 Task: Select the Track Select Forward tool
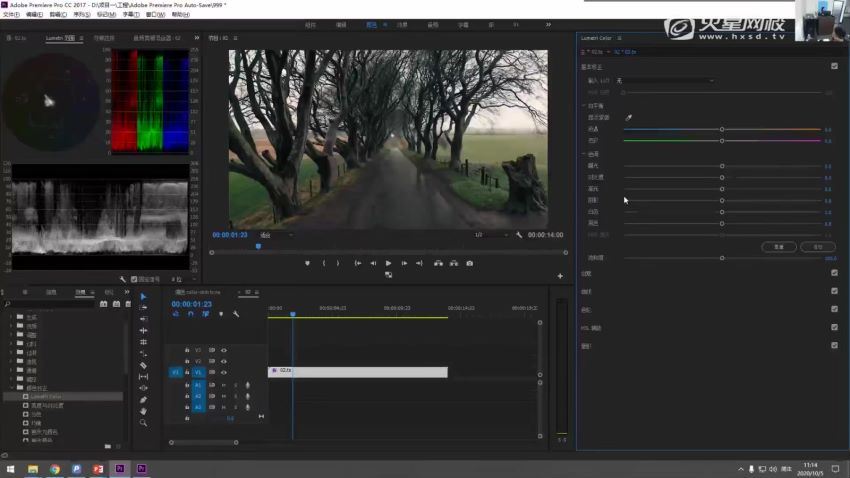(143, 307)
